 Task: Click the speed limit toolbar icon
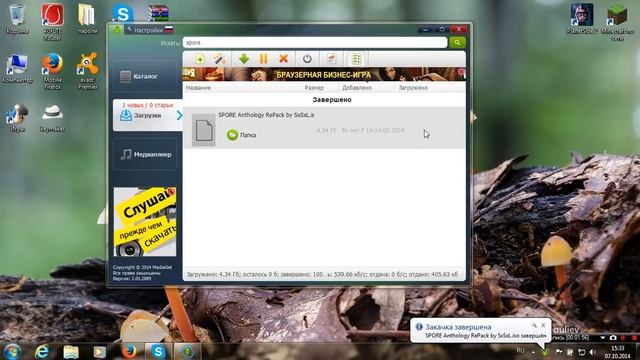coord(331,59)
